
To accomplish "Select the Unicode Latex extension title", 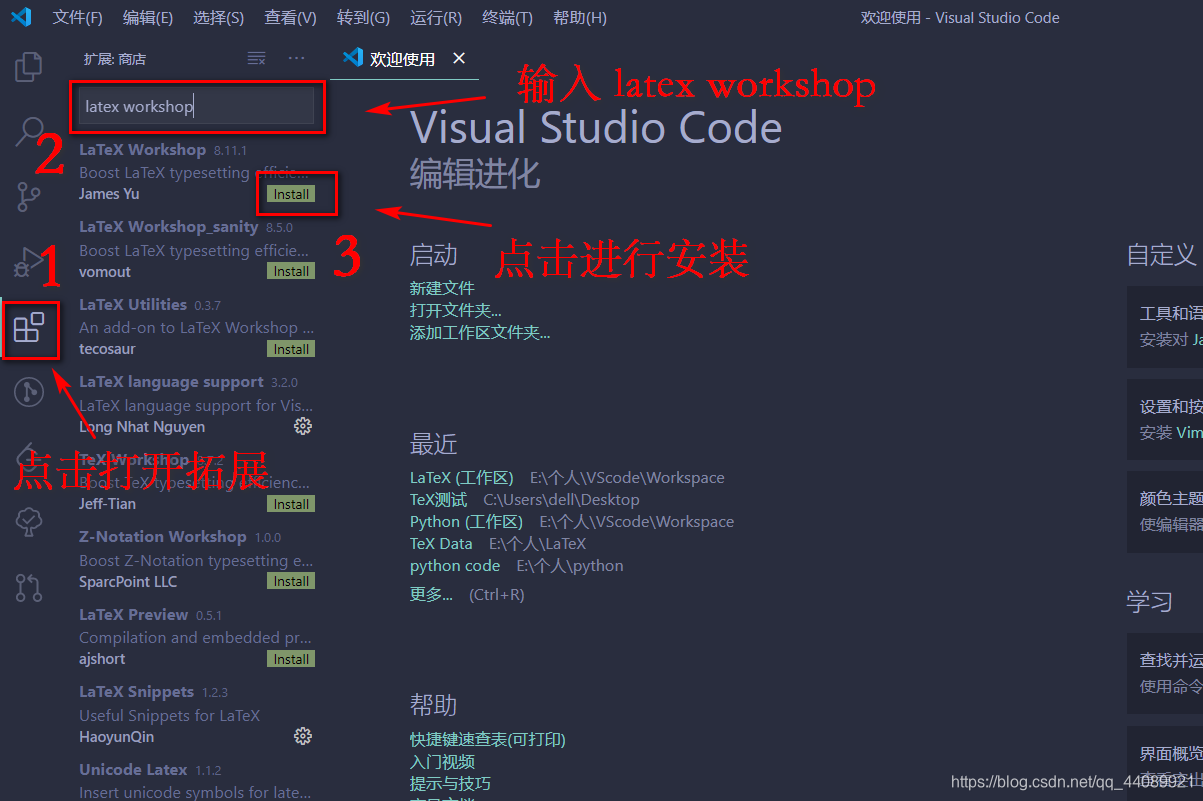I will [133, 769].
